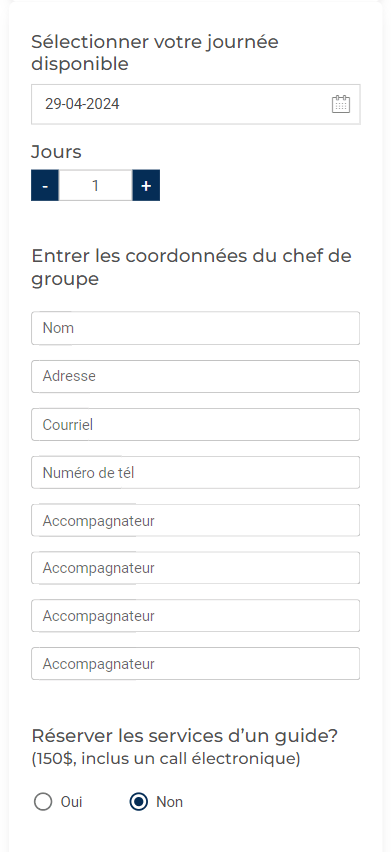Click the '150$, inclus un call électronique' note

tap(166, 759)
